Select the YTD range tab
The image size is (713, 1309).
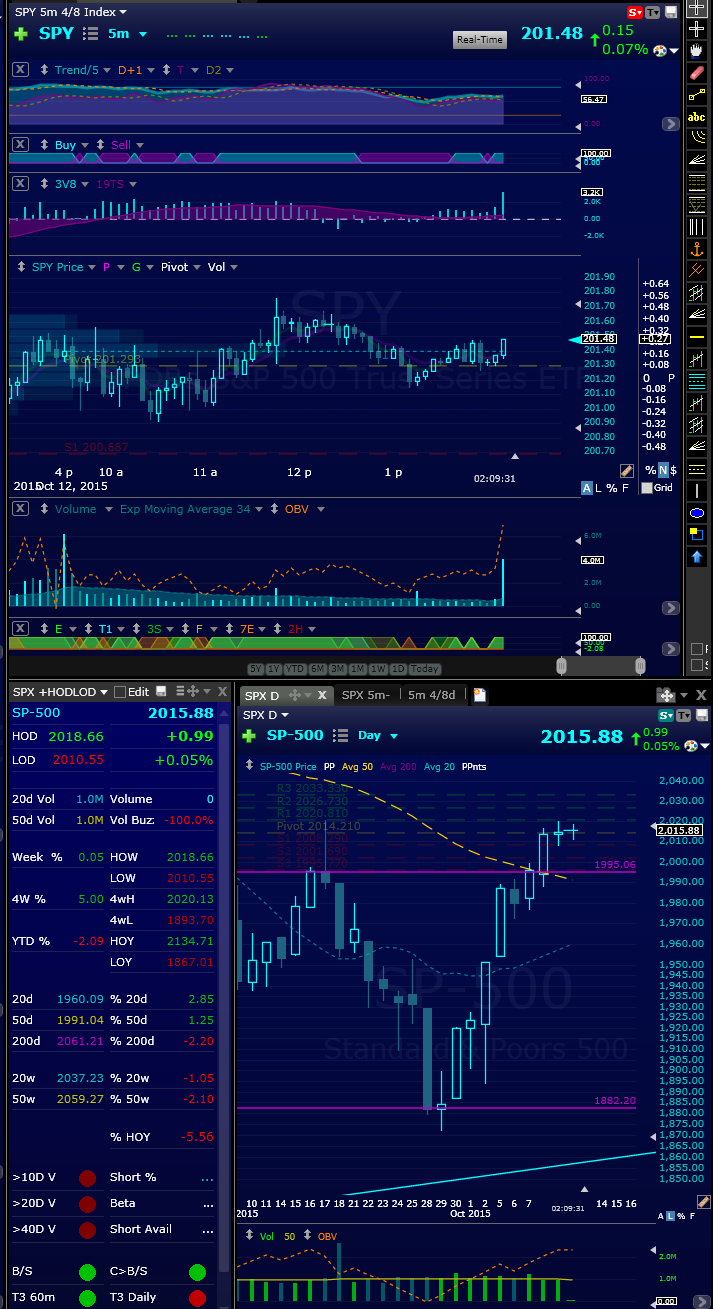point(294,669)
